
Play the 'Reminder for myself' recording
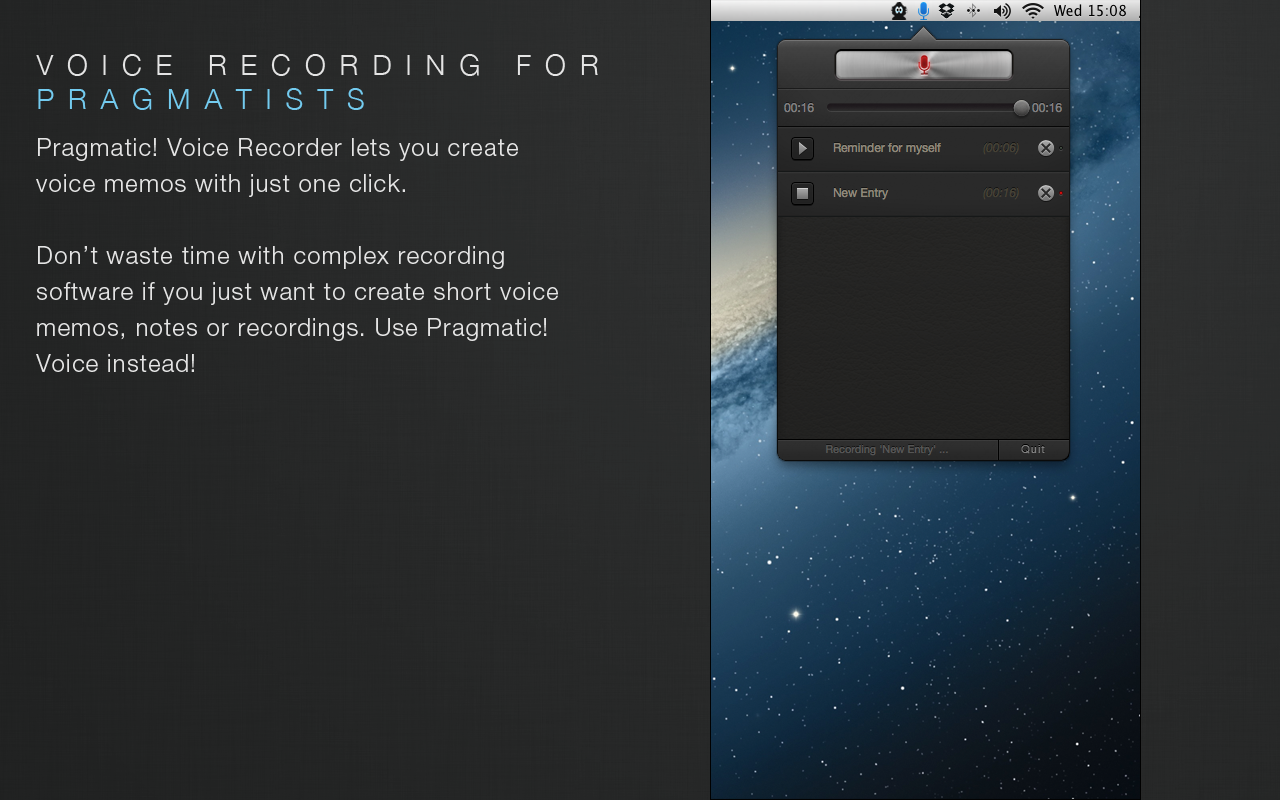tap(802, 148)
